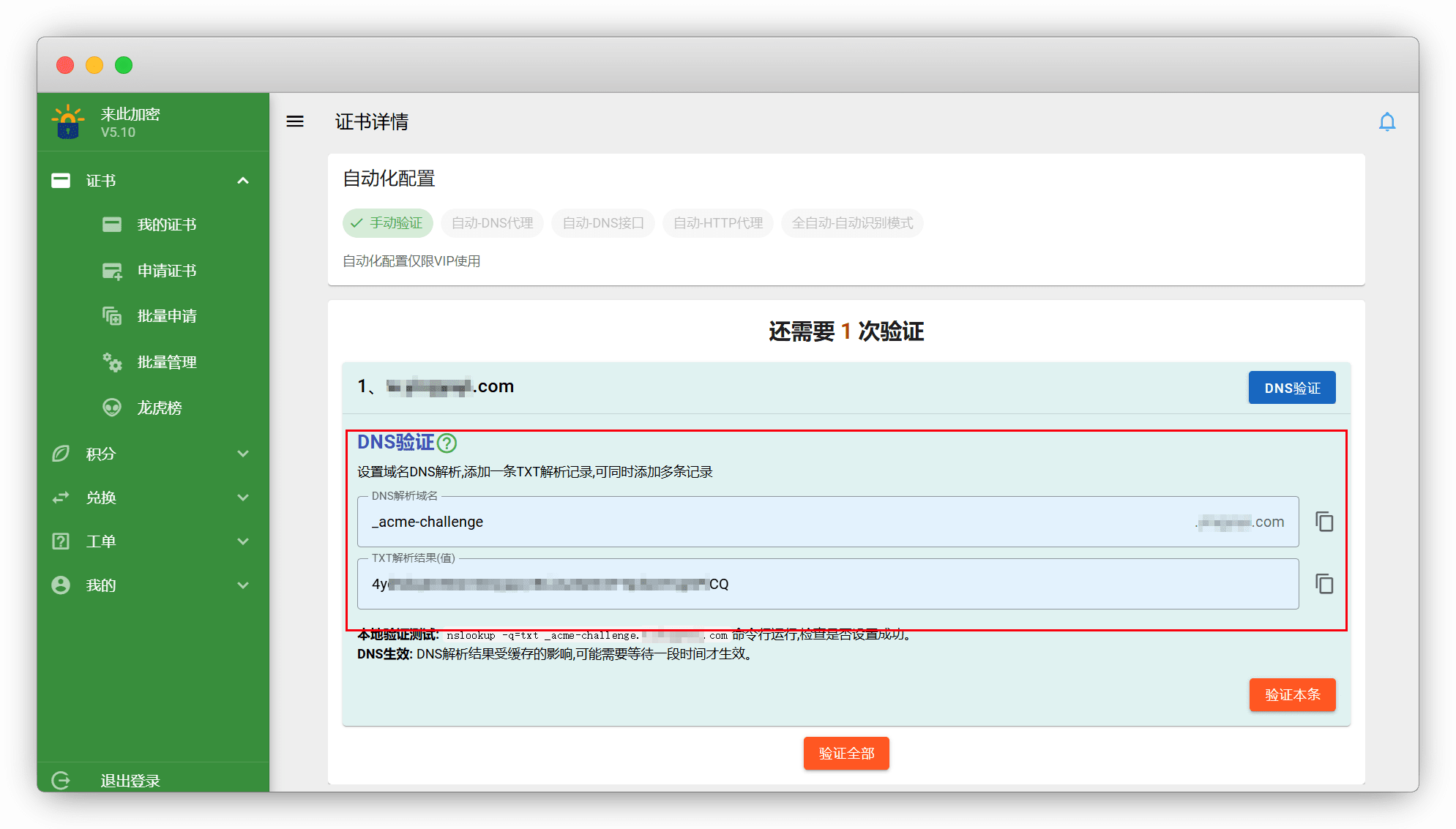The width and height of the screenshot is (1456, 829).
Task: Click the 来此加密 app logo
Action: click(68, 121)
